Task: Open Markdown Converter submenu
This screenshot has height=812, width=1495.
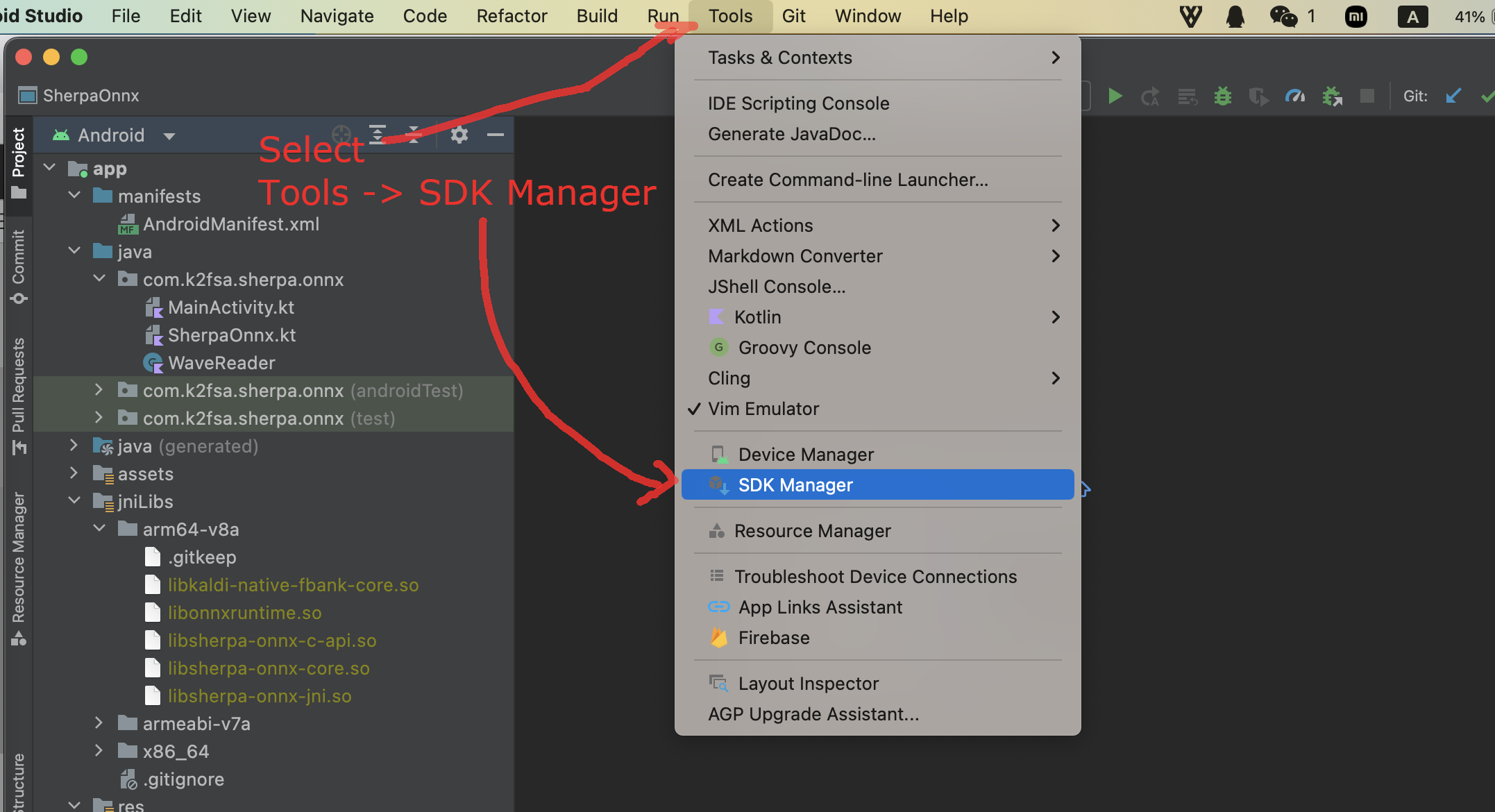Action: (x=877, y=256)
